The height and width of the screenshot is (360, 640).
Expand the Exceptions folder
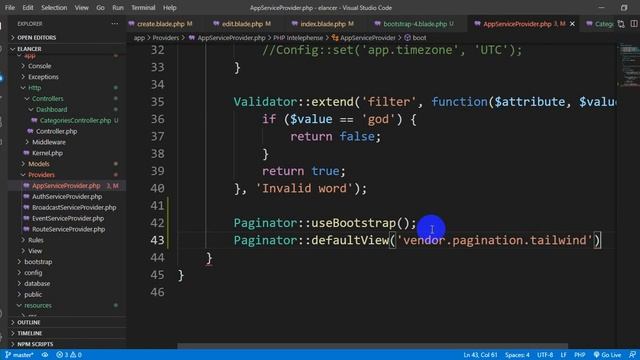point(43,77)
